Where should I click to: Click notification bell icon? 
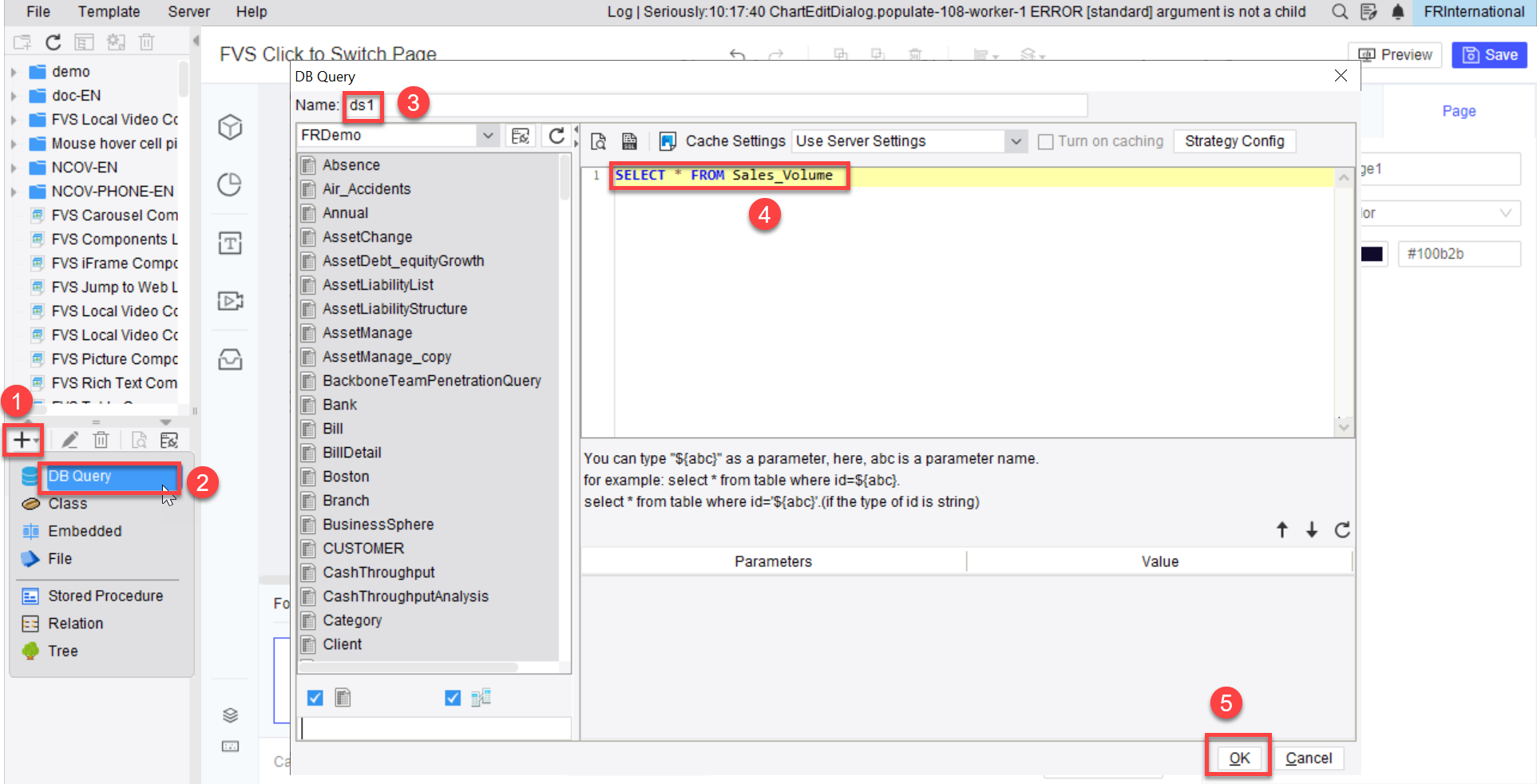pos(1398,11)
